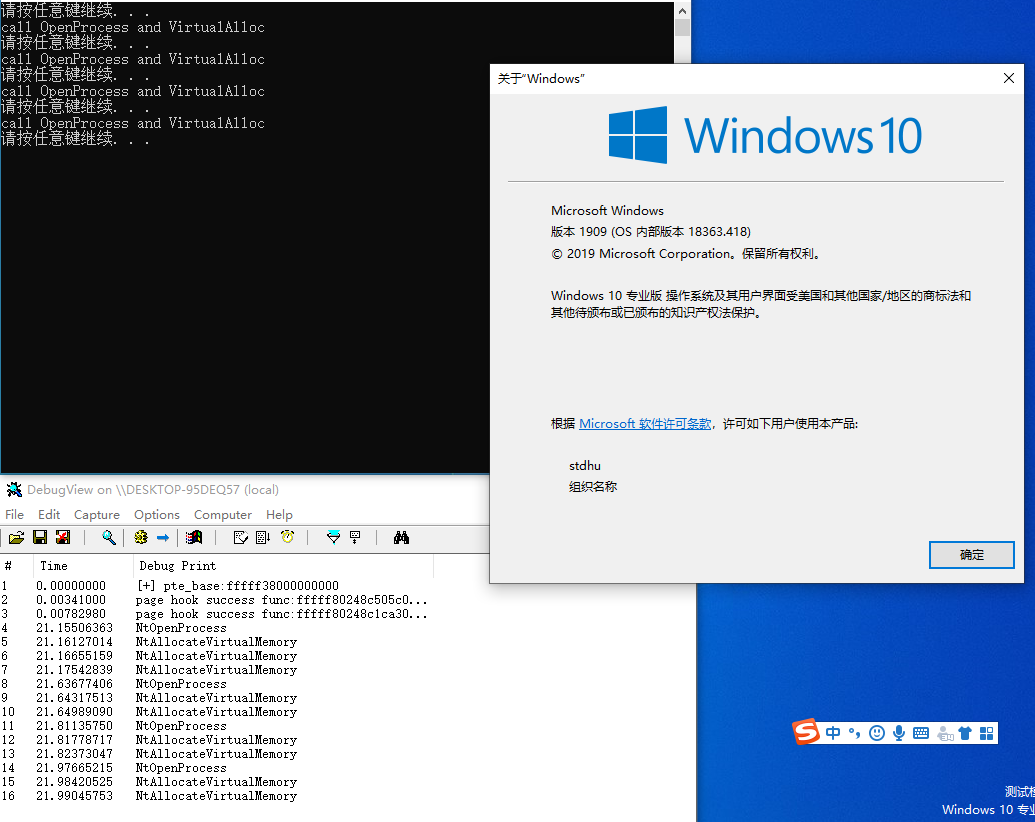Close the 关于 Windows dialog
This screenshot has height=822, width=1035.
[1009, 78]
